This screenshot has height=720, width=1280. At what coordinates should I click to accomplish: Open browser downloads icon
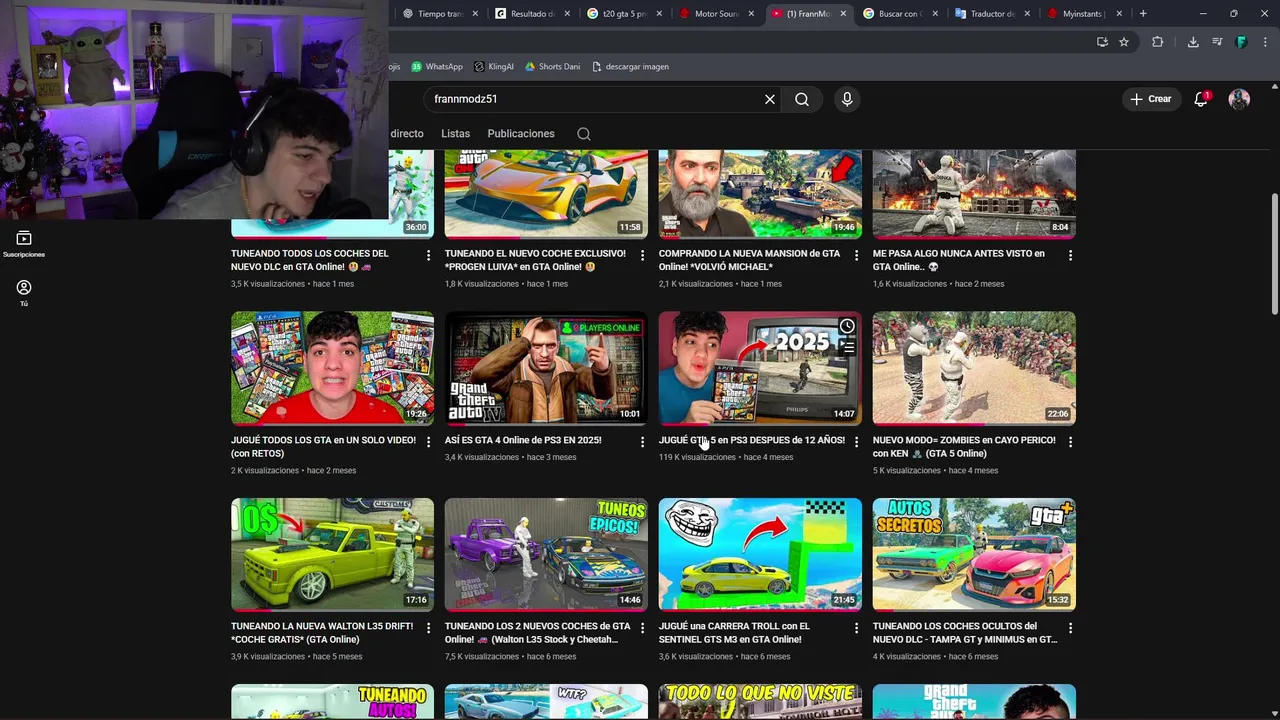[x=1193, y=42]
